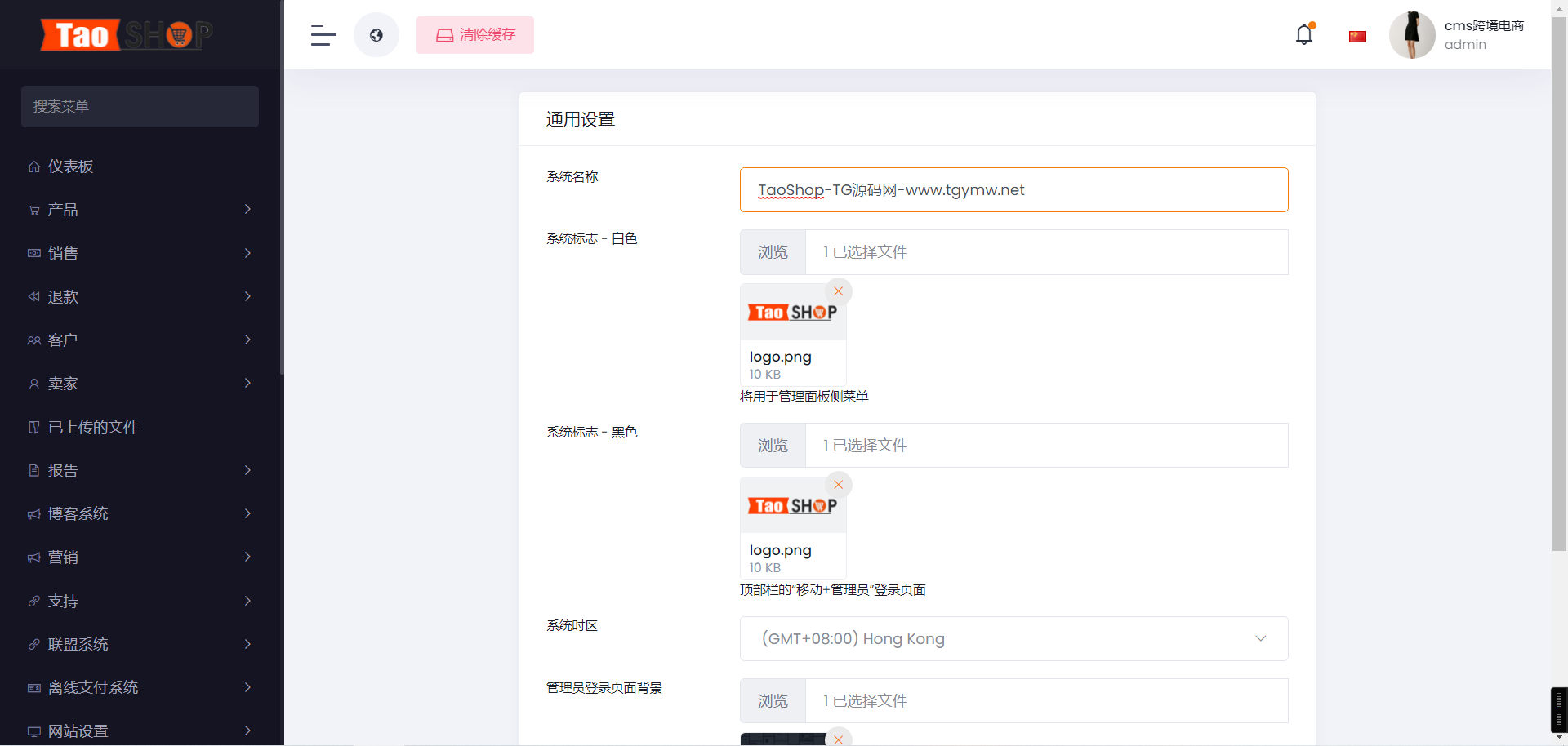
Task: Open the notifications bell icon
Action: point(1304,34)
